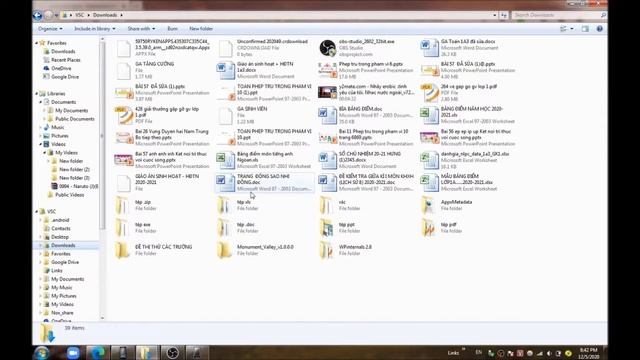This screenshot has height=360, width=640.
Task: Open the change view options dropdown arrow
Action: (572, 29)
